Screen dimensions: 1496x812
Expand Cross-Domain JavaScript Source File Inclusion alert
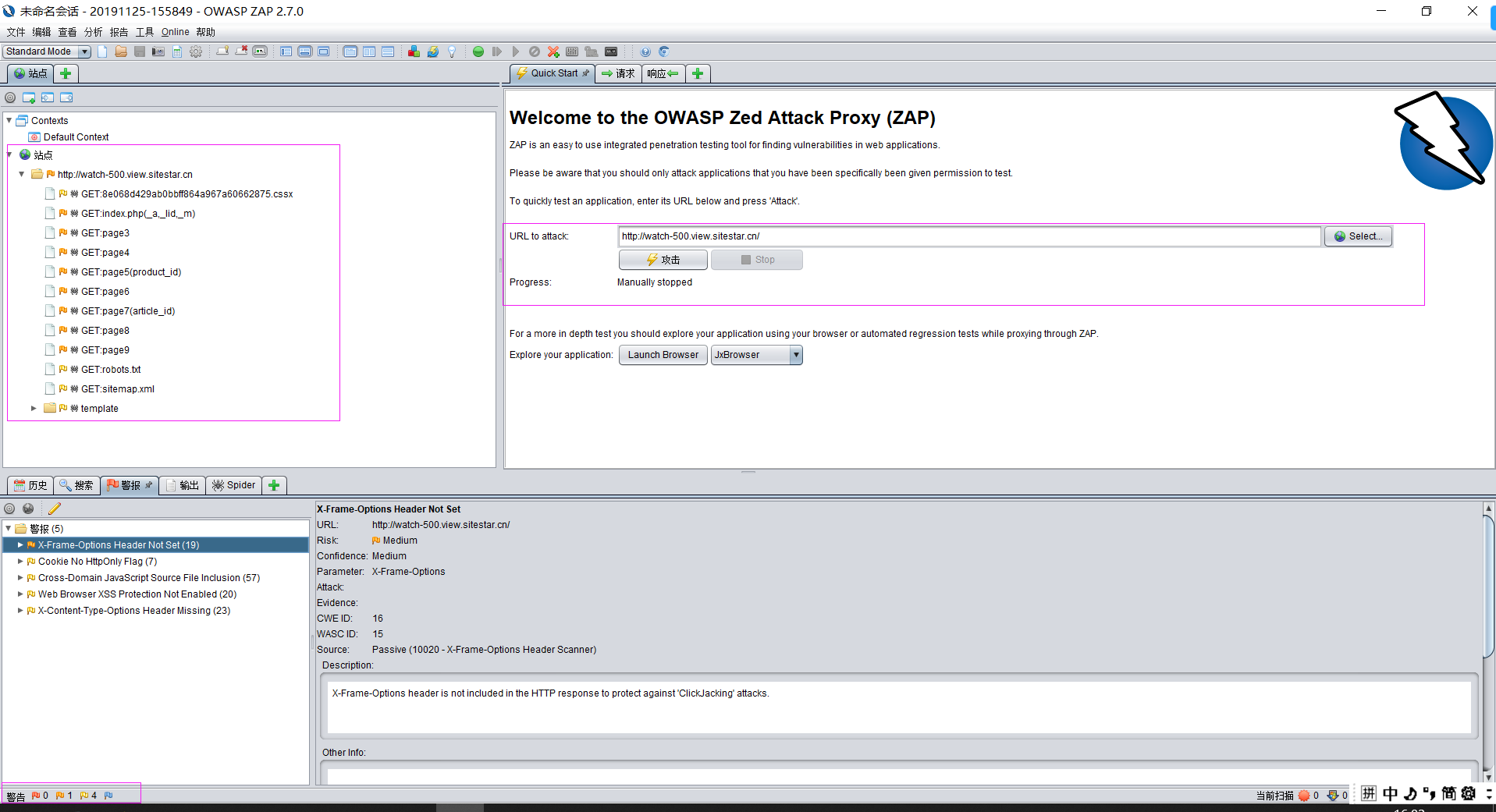(x=20, y=577)
